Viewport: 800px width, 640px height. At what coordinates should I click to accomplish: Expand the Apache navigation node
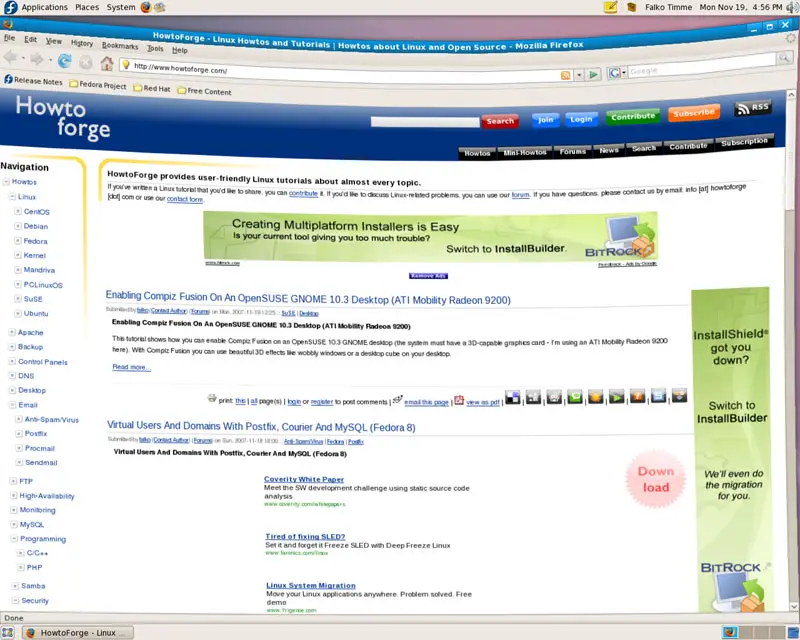12,332
